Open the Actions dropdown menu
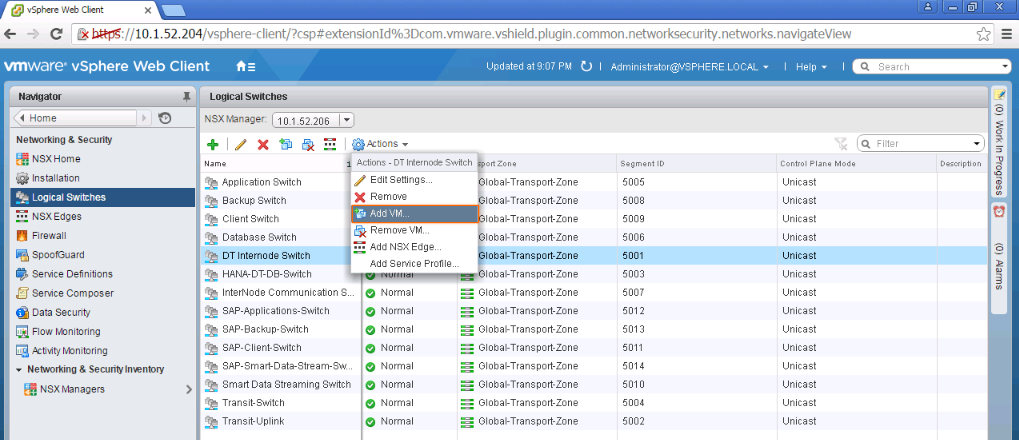Viewport: 1019px width, 440px height. [380, 144]
